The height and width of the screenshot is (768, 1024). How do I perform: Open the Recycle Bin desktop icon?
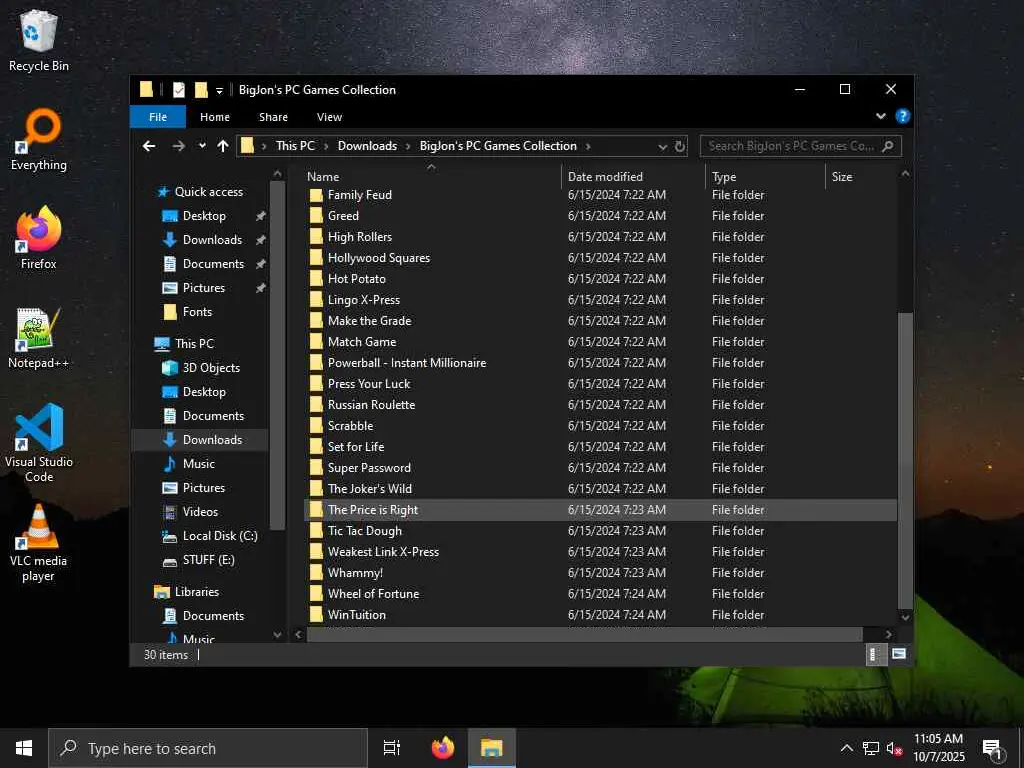coord(39,40)
